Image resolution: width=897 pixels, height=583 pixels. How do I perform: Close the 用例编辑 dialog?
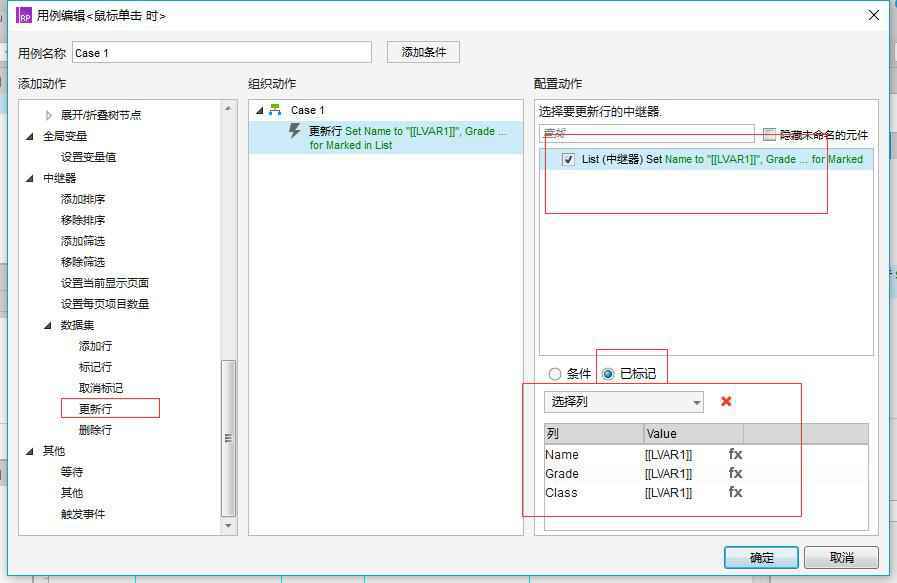874,15
